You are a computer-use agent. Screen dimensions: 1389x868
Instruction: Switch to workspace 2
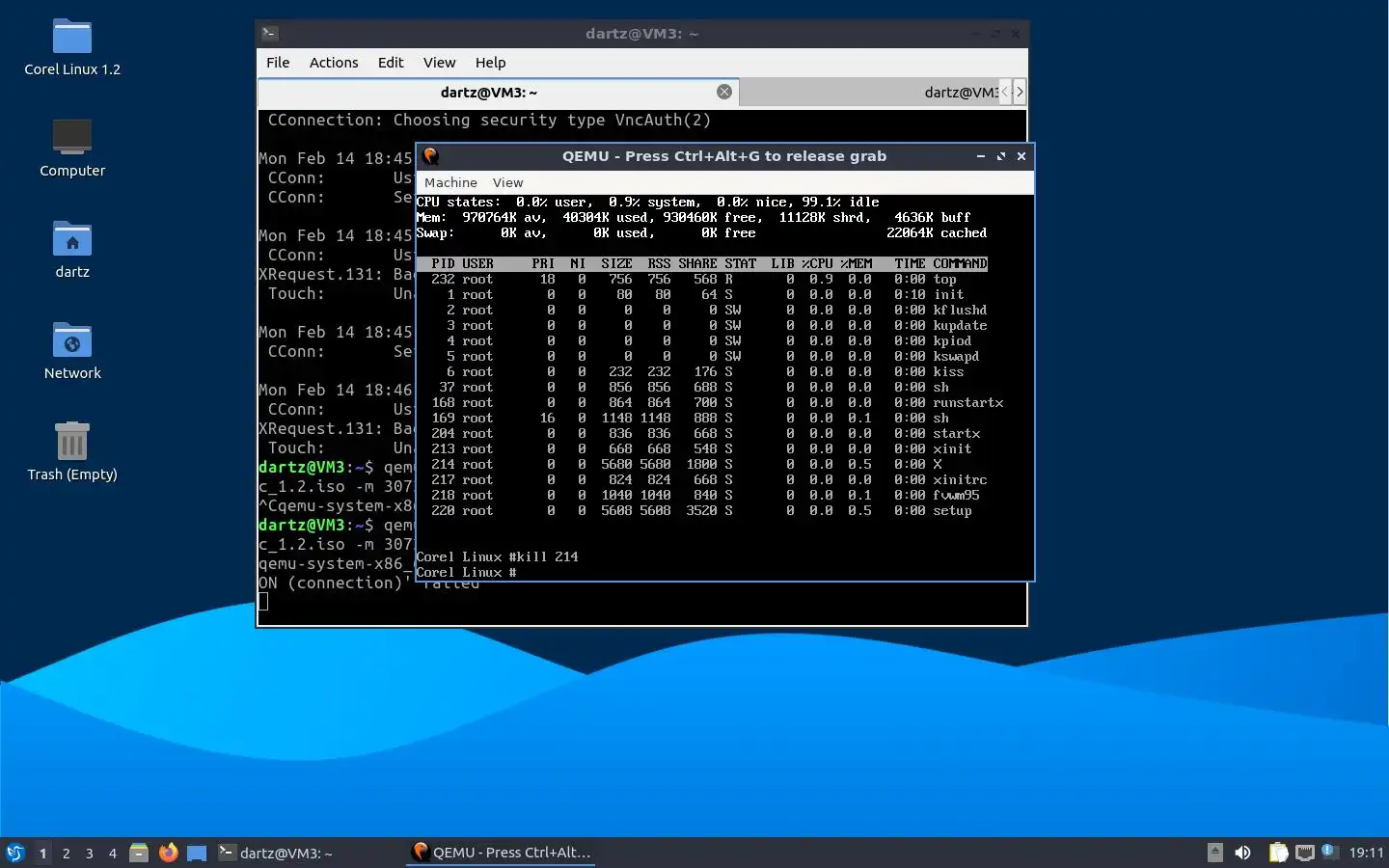(x=66, y=853)
